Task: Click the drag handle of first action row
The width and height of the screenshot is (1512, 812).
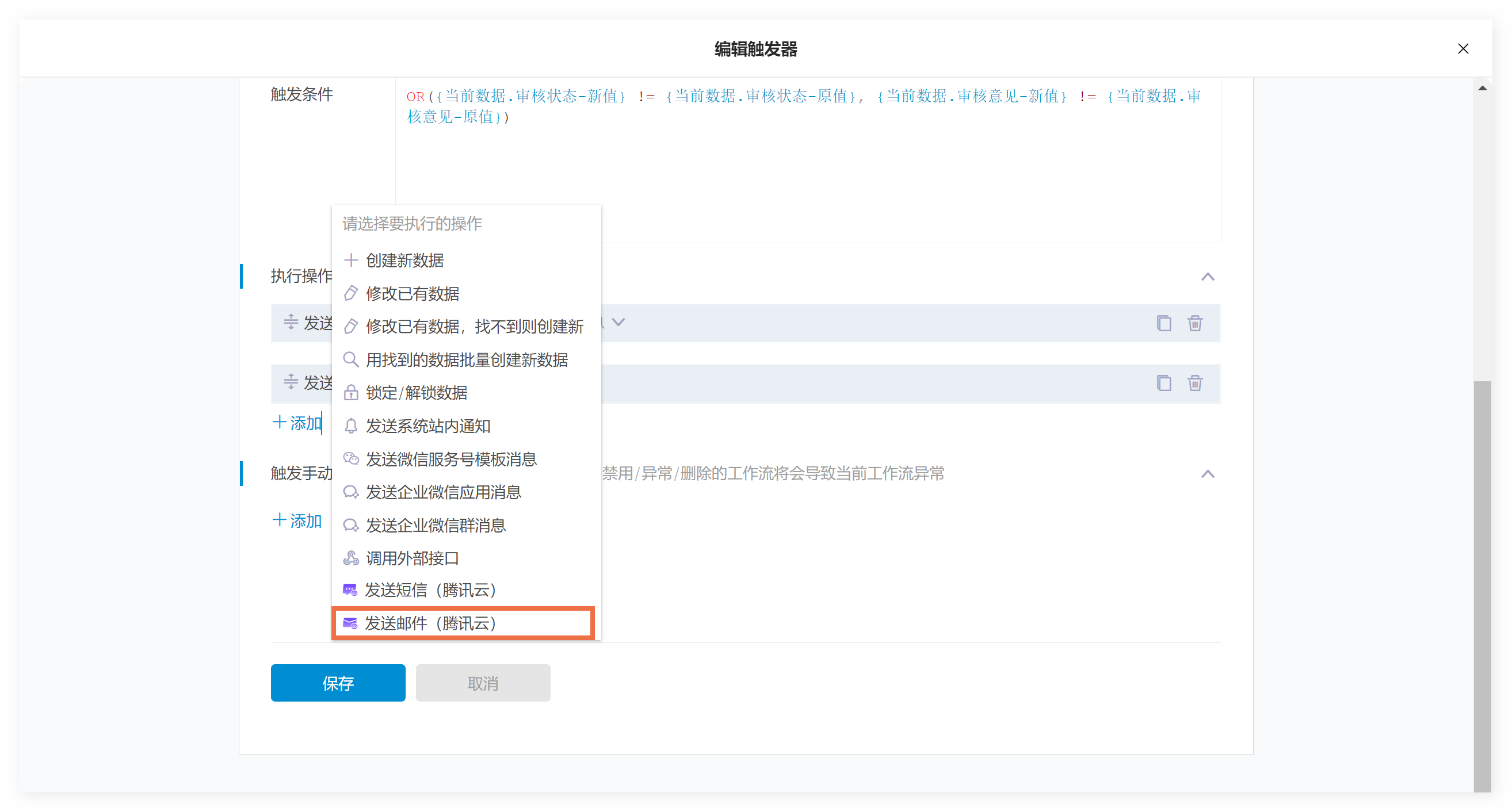Action: point(291,322)
